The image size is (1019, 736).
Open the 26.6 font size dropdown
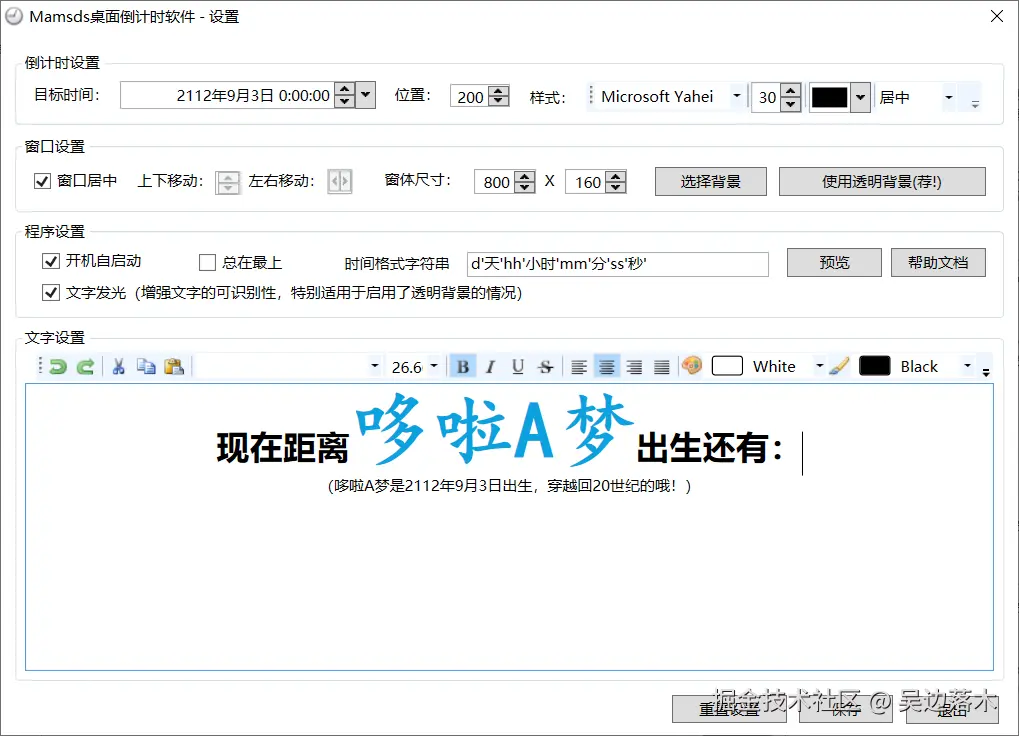pos(434,366)
